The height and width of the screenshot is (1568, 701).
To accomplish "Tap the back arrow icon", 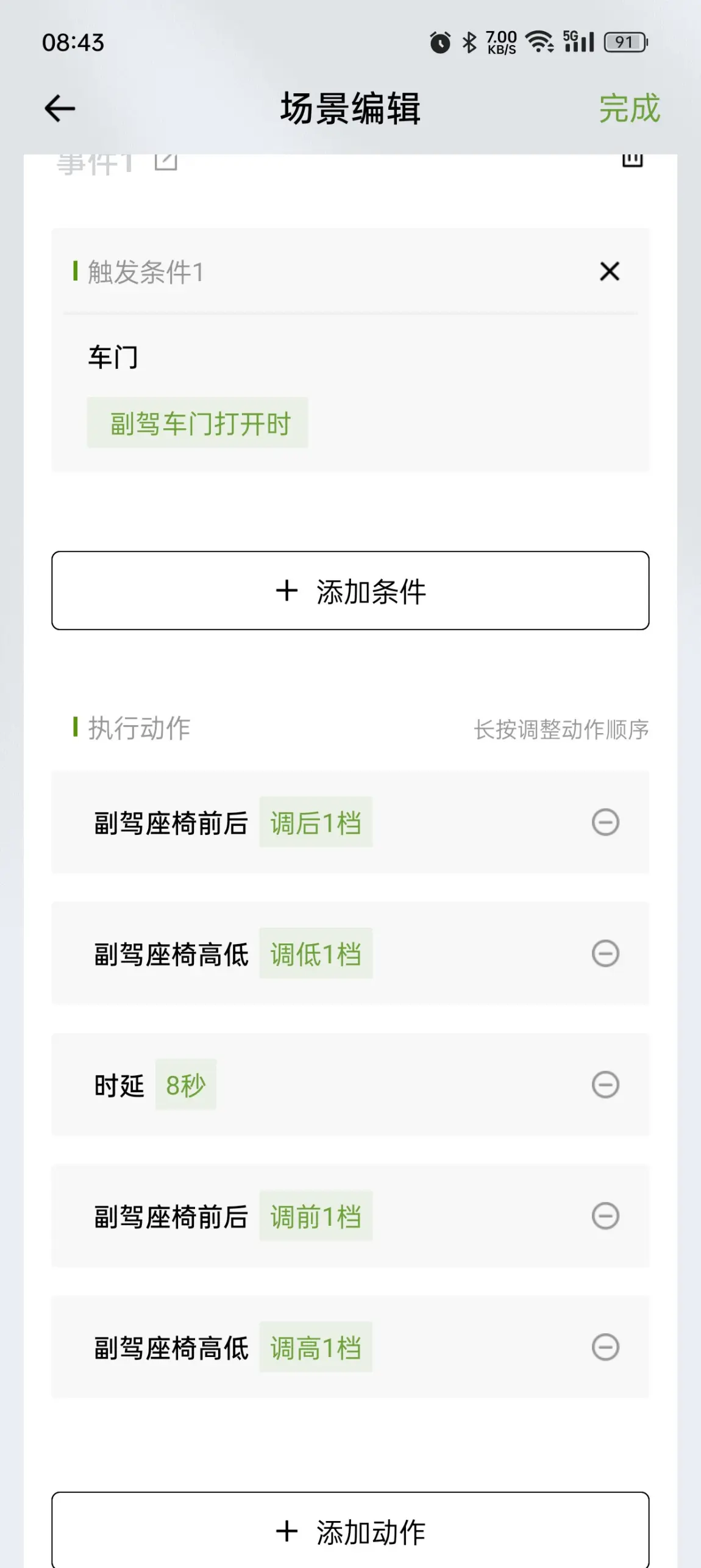I will point(60,109).
